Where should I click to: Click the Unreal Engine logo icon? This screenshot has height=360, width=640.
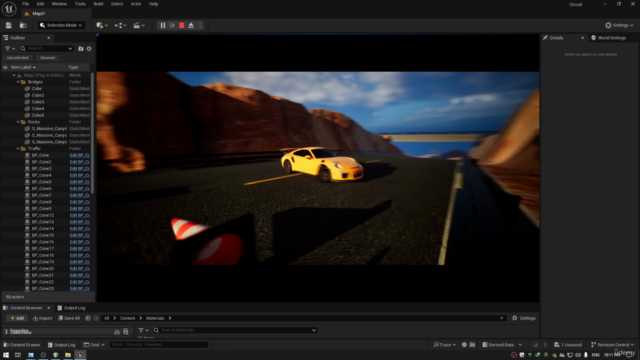(9, 8)
